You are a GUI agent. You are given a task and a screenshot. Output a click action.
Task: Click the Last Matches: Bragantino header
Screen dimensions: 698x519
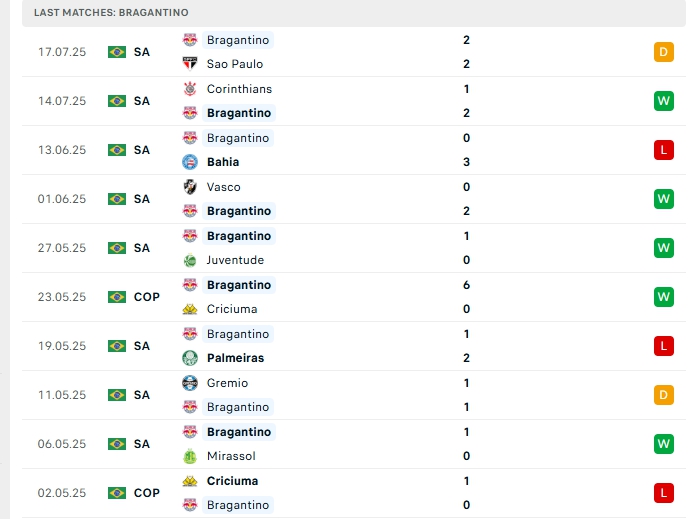[111, 12]
